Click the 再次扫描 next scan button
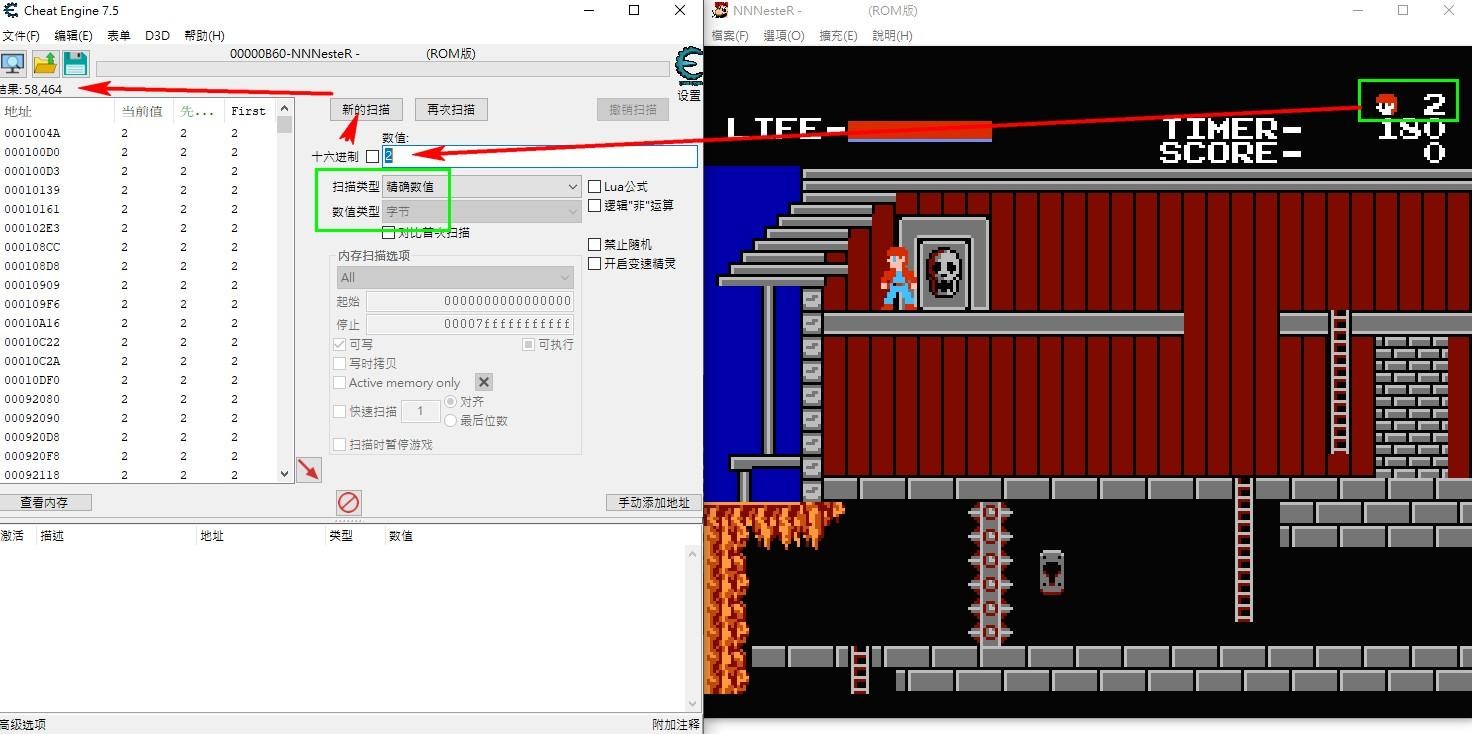Viewport: 1472px width, 734px height. [x=451, y=109]
